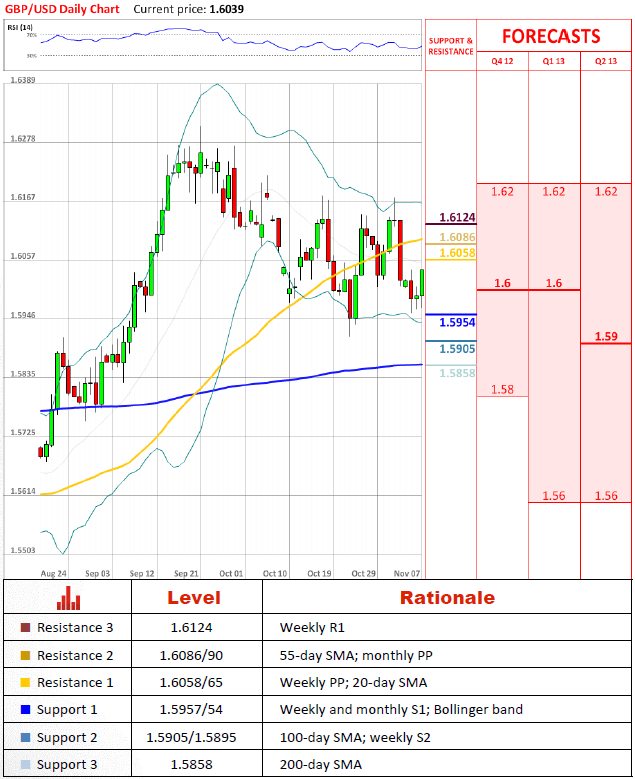Viewport: 635px width, 779px height.
Task: Select the Q2 13 forecast column header
Action: click(606, 61)
